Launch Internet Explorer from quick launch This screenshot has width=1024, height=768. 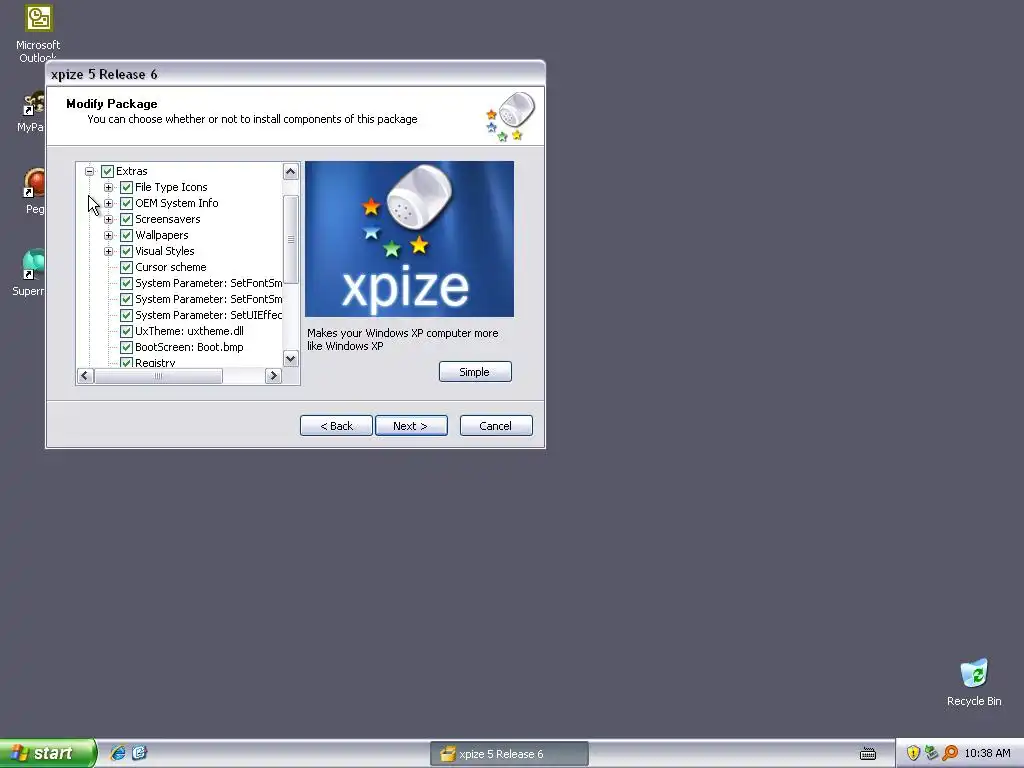(118, 753)
